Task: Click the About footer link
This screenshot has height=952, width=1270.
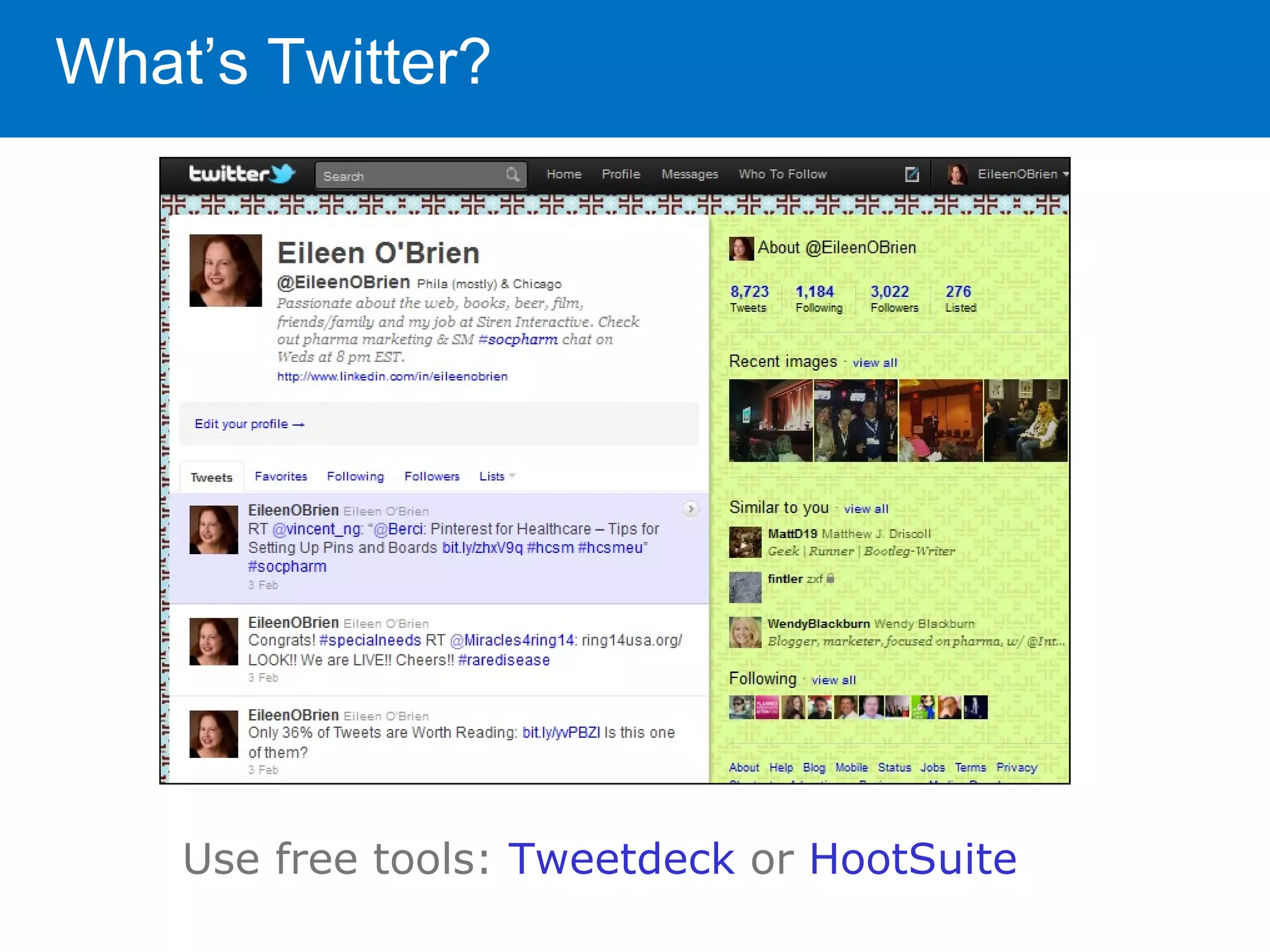Action: (744, 767)
